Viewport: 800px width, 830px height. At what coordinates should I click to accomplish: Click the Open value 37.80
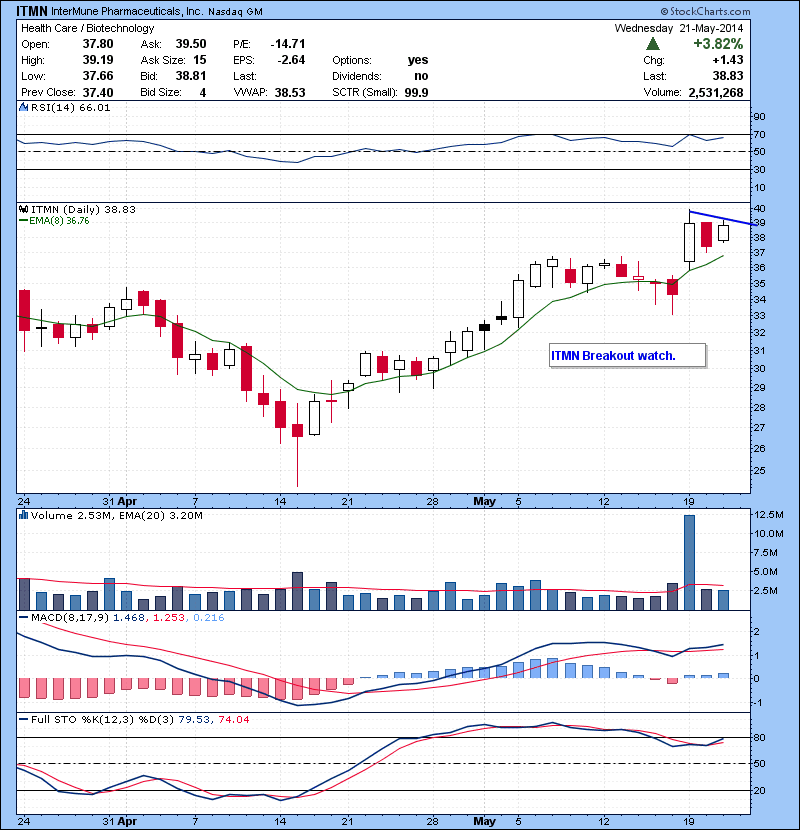(98, 44)
